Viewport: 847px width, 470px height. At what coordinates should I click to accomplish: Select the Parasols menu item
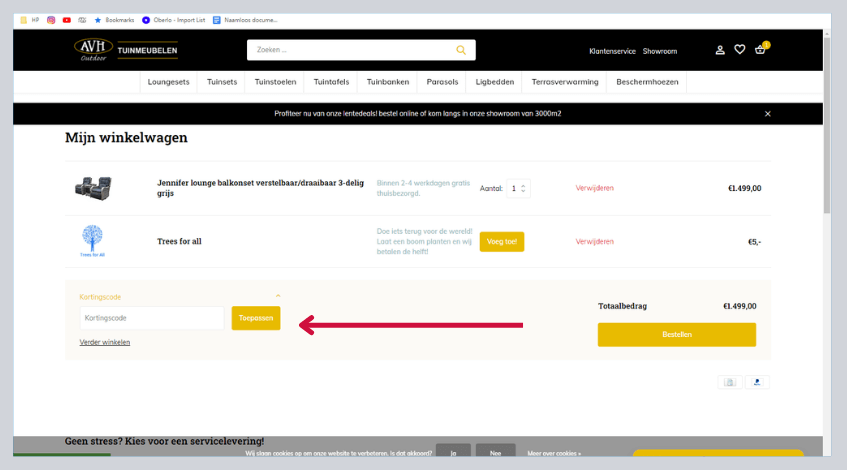(x=442, y=82)
